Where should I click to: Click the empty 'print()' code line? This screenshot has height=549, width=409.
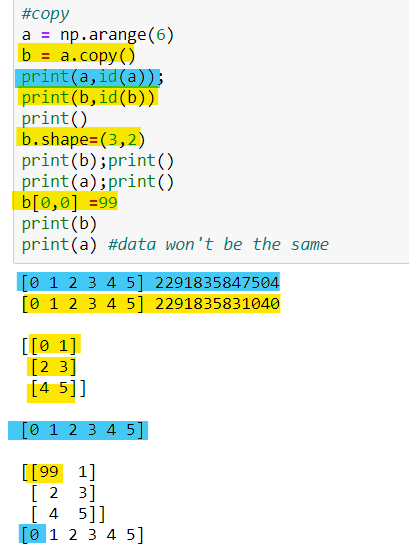pos(54,119)
